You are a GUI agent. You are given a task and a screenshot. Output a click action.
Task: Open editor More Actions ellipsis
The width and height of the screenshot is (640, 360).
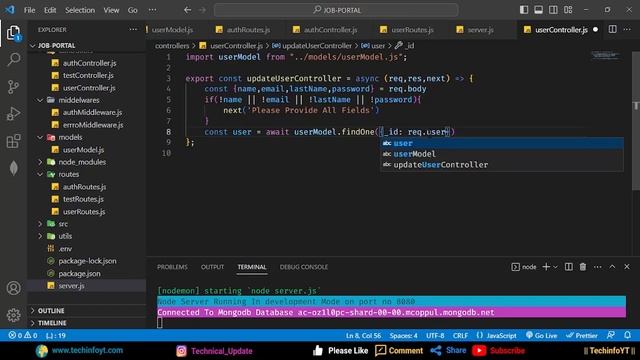click(627, 29)
